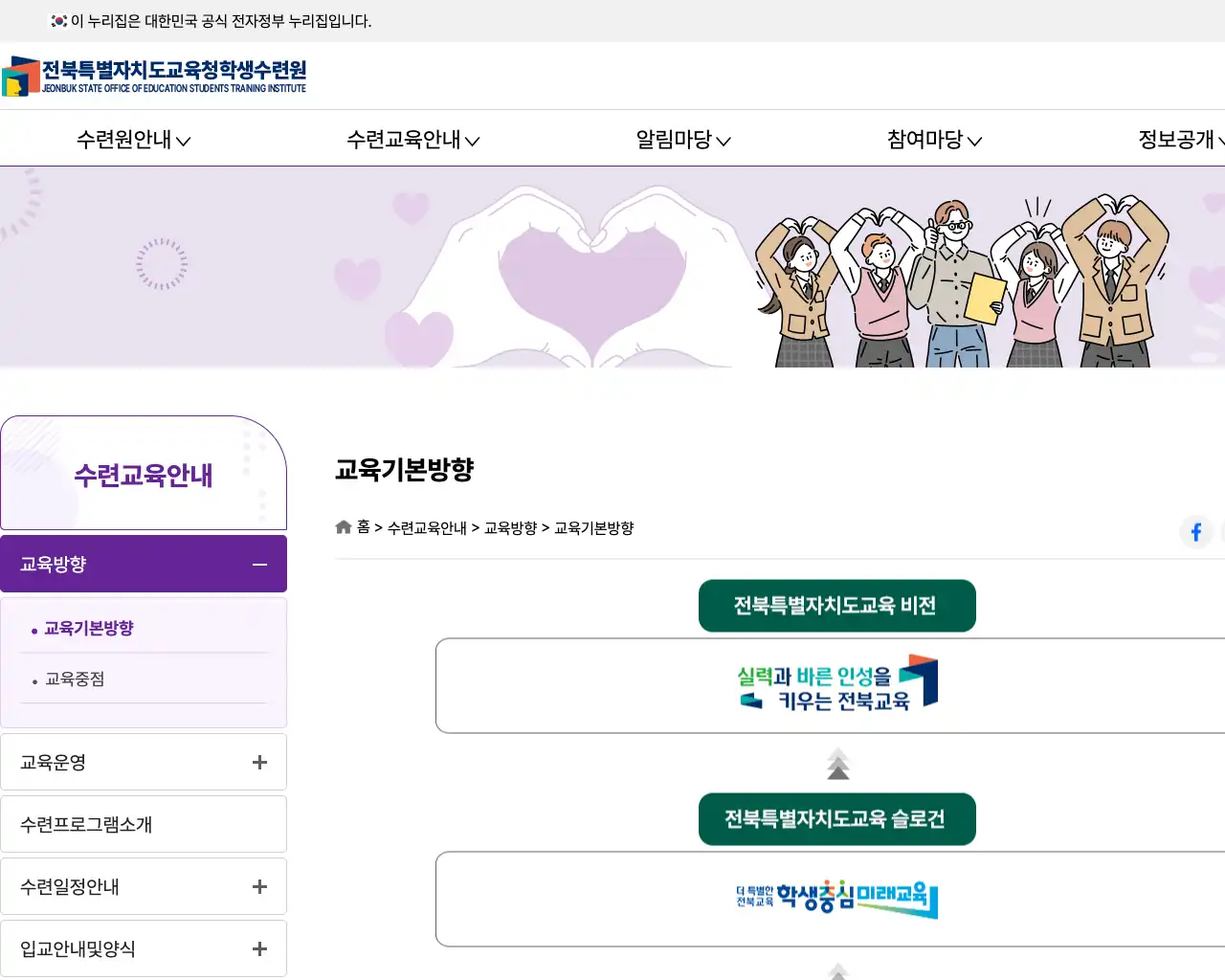Click the Facebook share icon
Viewport: 1225px width, 980px height.
tap(1195, 532)
